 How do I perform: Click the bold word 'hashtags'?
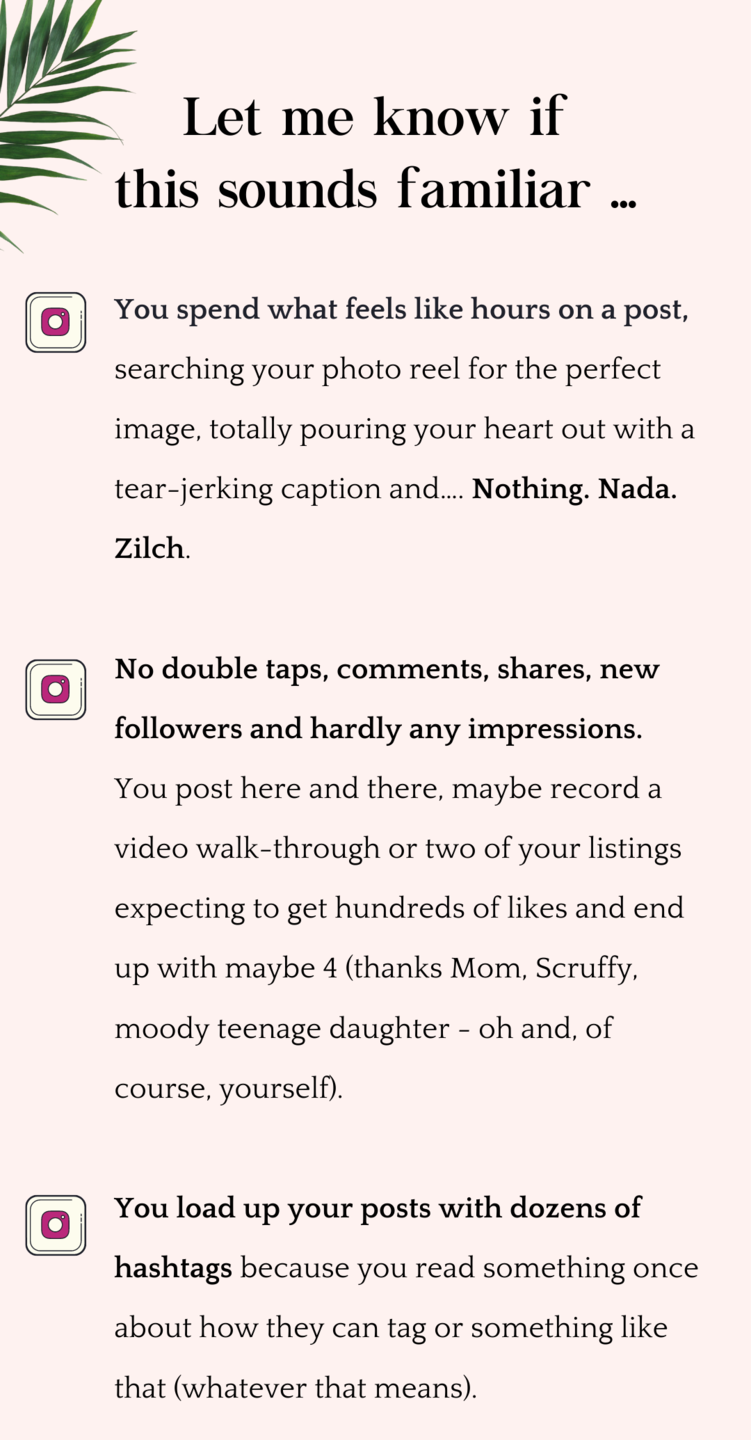(x=173, y=1269)
